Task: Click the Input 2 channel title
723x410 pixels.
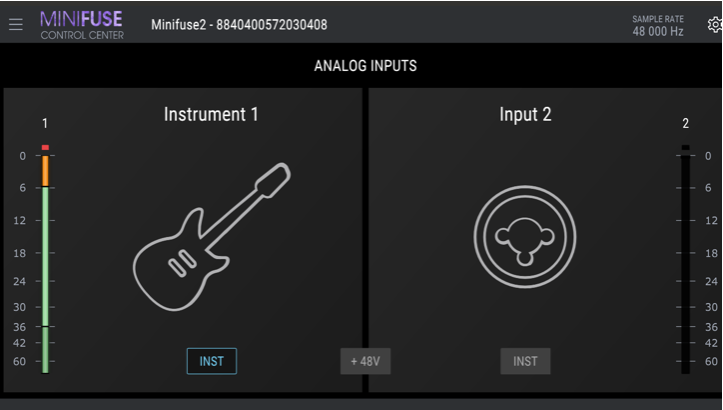Action: (x=525, y=114)
